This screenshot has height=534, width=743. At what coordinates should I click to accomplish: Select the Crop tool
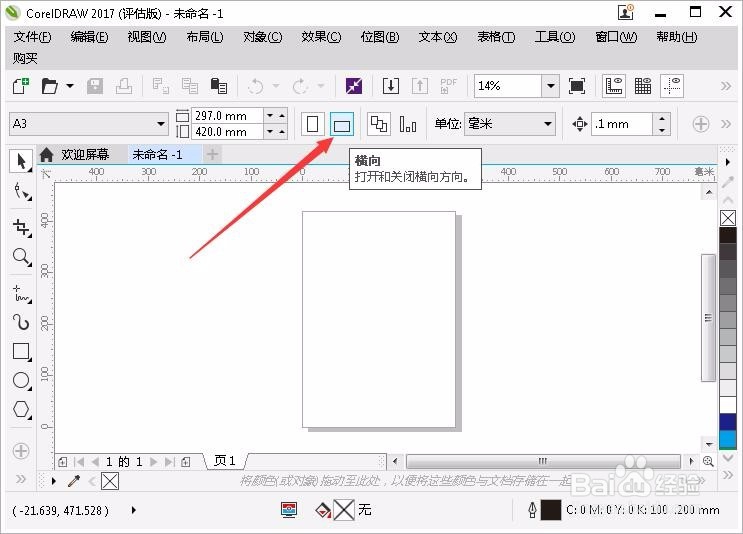21,228
